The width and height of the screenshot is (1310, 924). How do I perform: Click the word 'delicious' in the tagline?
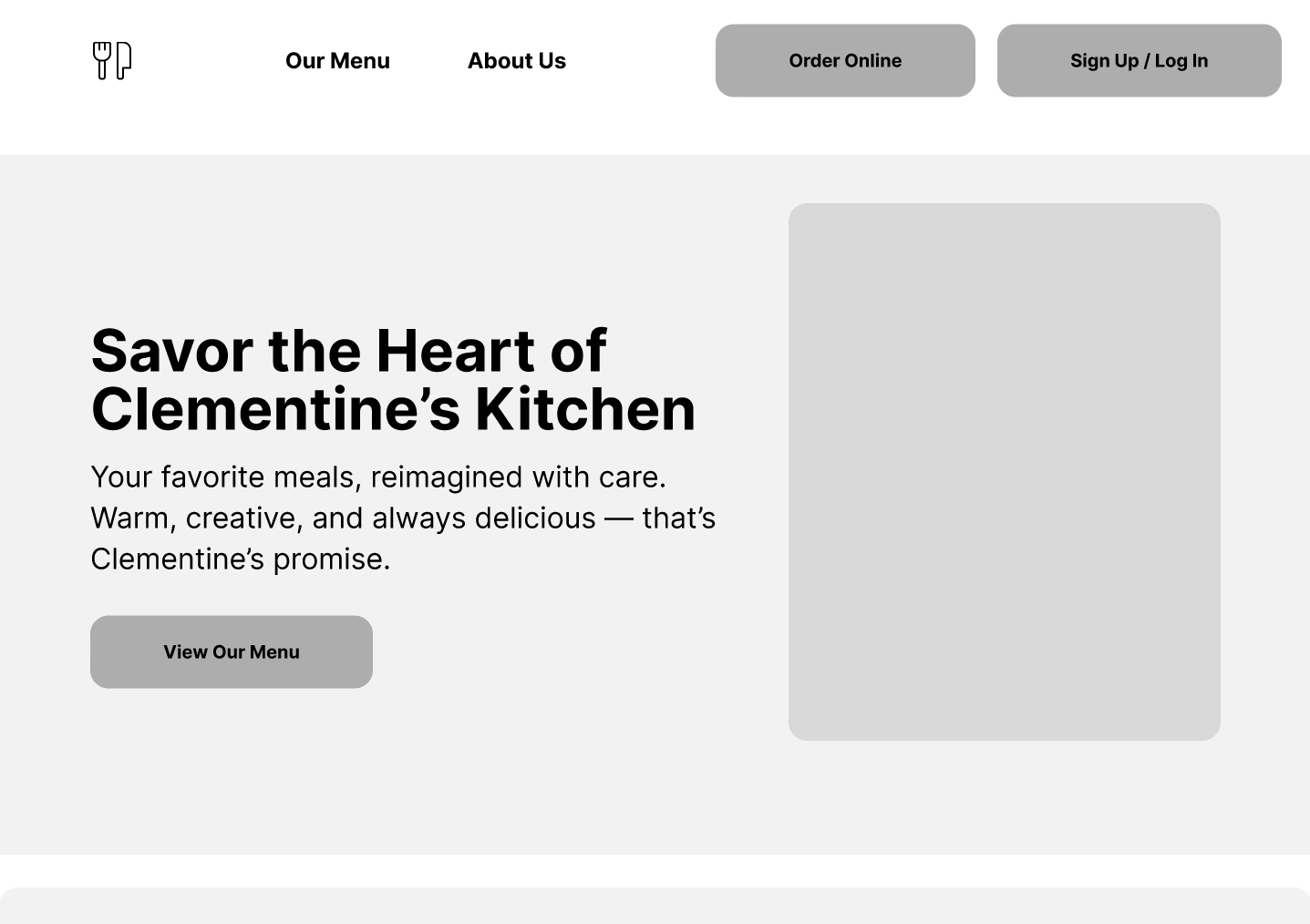(535, 518)
